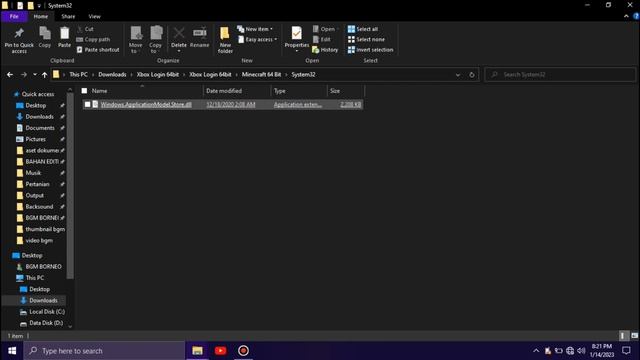640x360 pixels.
Task: Click the navigation pane scrollbar
Action: coord(70,186)
